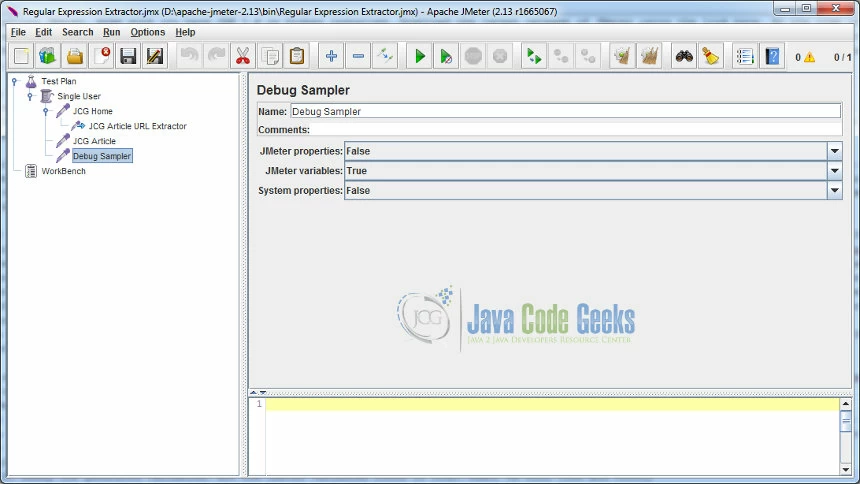Open the Edit menu
This screenshot has height=484, width=860.
(x=43, y=32)
